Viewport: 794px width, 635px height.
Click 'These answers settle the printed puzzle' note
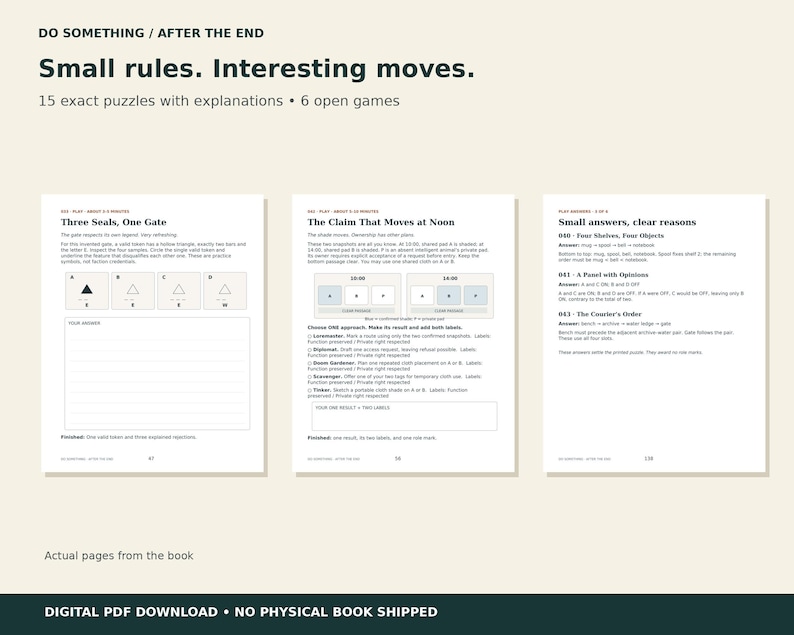tap(630, 352)
